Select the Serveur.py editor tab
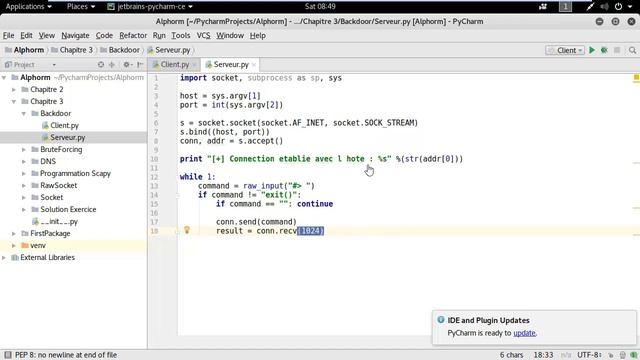The width and height of the screenshot is (640, 360). tap(231, 64)
